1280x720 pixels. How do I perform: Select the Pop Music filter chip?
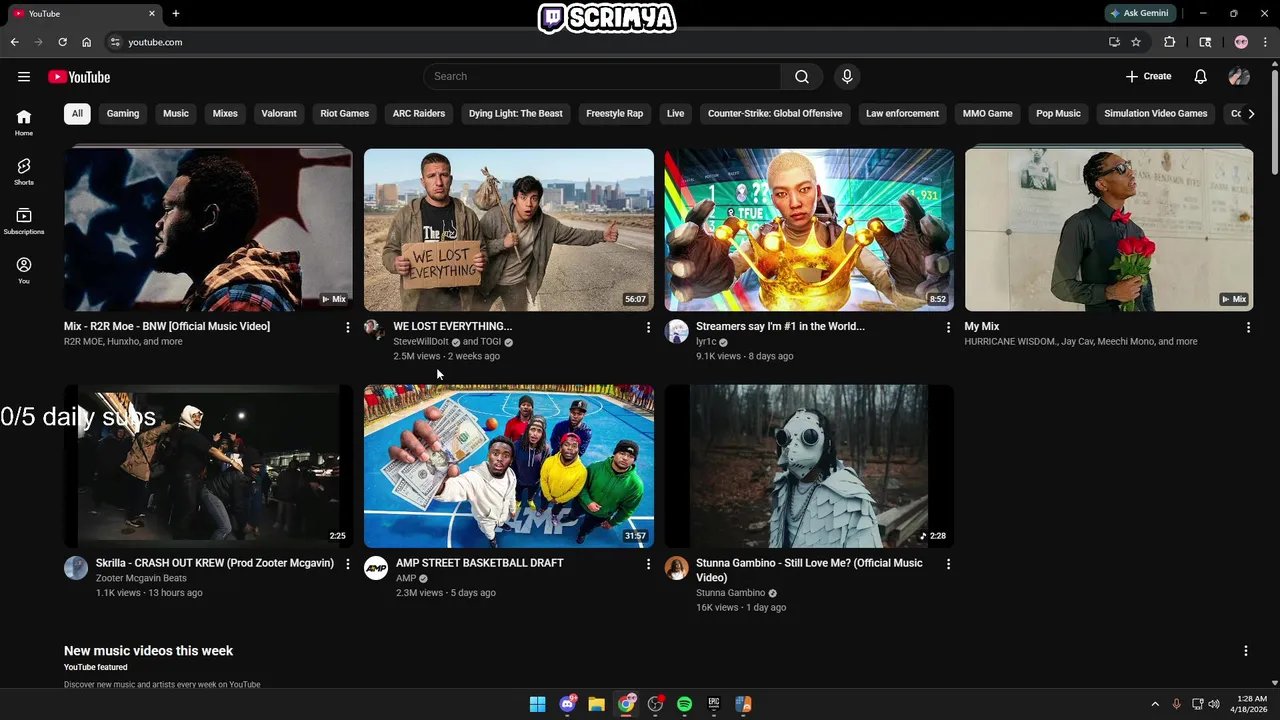click(1058, 114)
